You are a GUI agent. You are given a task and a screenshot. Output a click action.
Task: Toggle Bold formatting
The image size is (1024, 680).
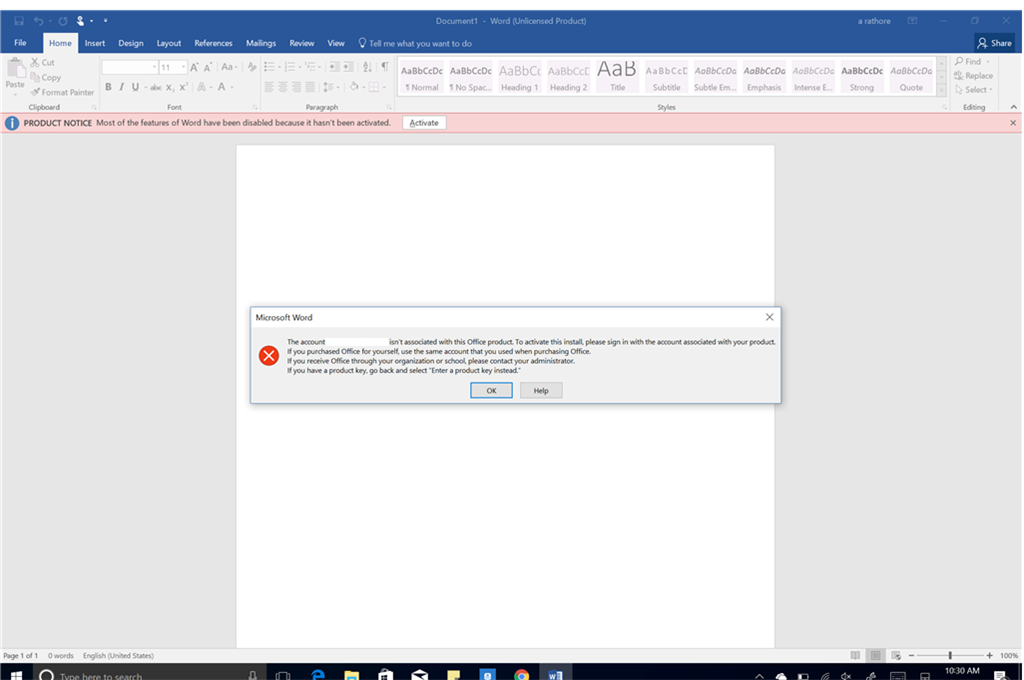click(x=108, y=87)
